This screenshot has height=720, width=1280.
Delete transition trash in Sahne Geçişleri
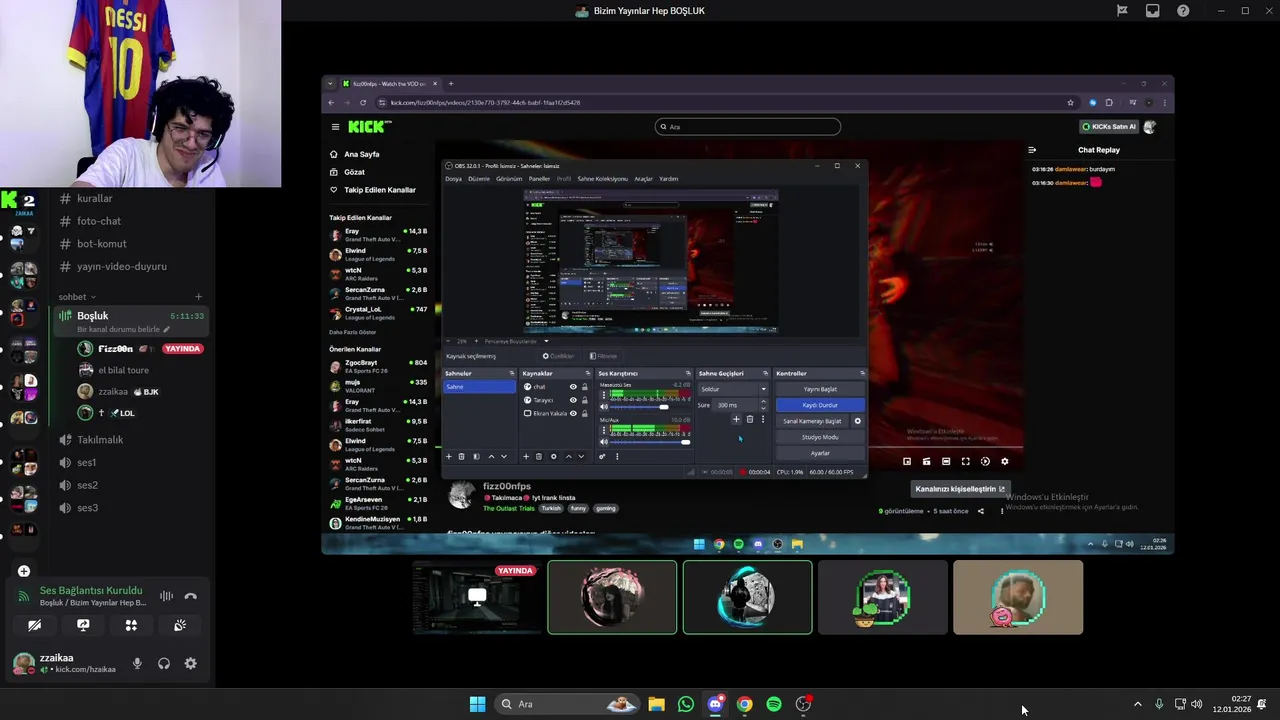[x=750, y=419]
